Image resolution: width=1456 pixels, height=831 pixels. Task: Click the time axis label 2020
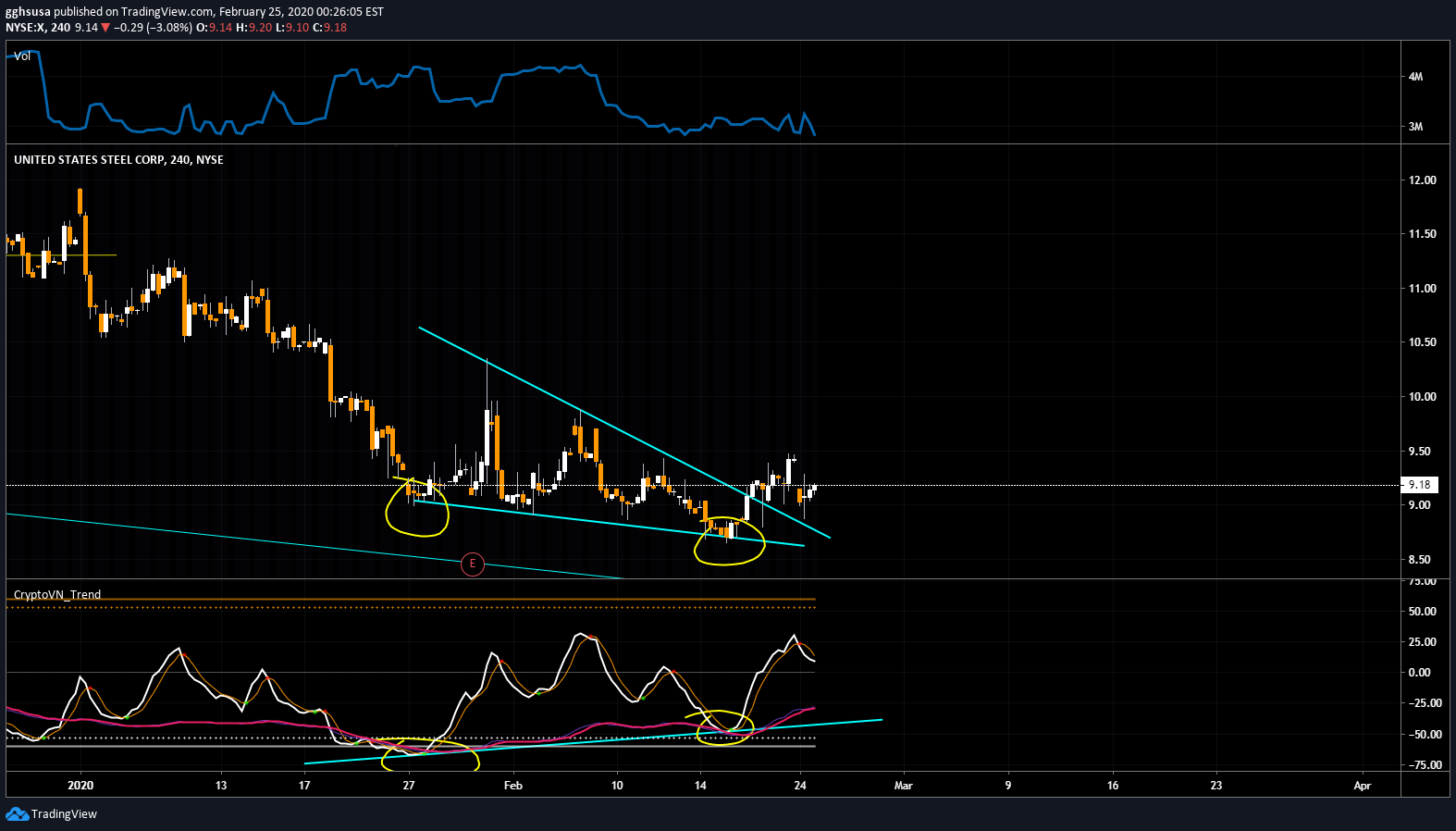80,786
